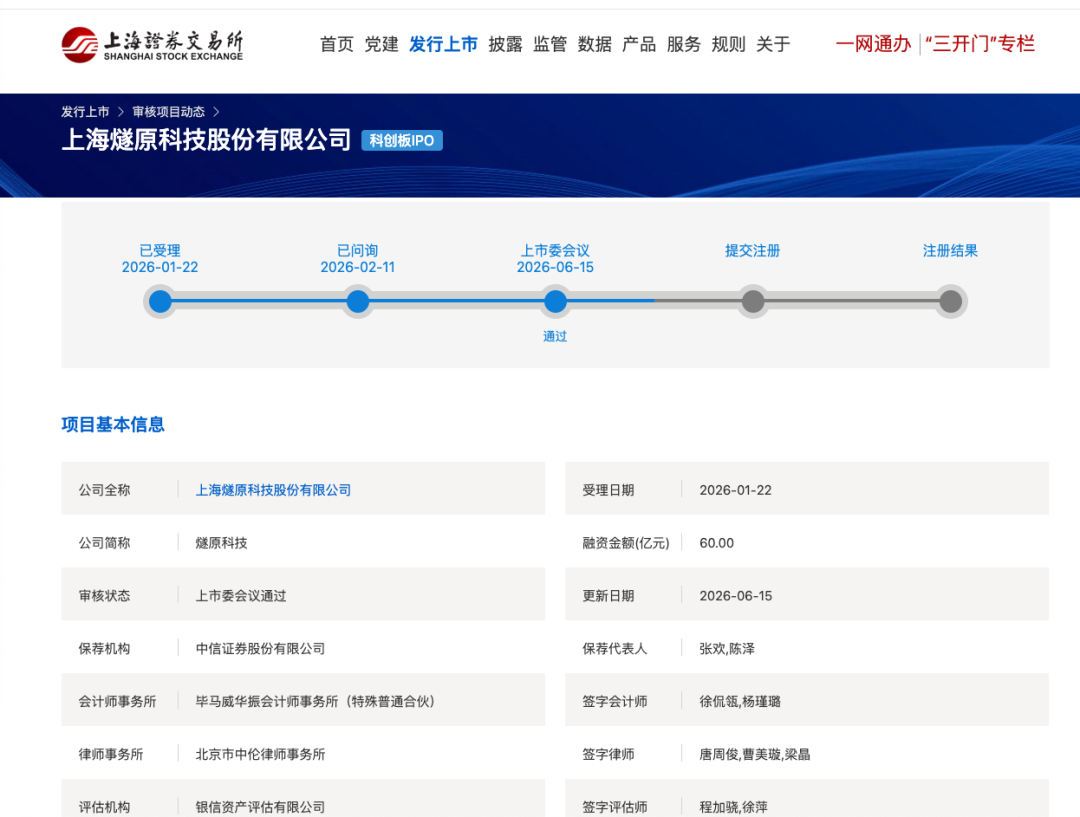1080x817 pixels.
Task: Select the 发行上市 navigation tab
Action: pyautogui.click(x=444, y=45)
